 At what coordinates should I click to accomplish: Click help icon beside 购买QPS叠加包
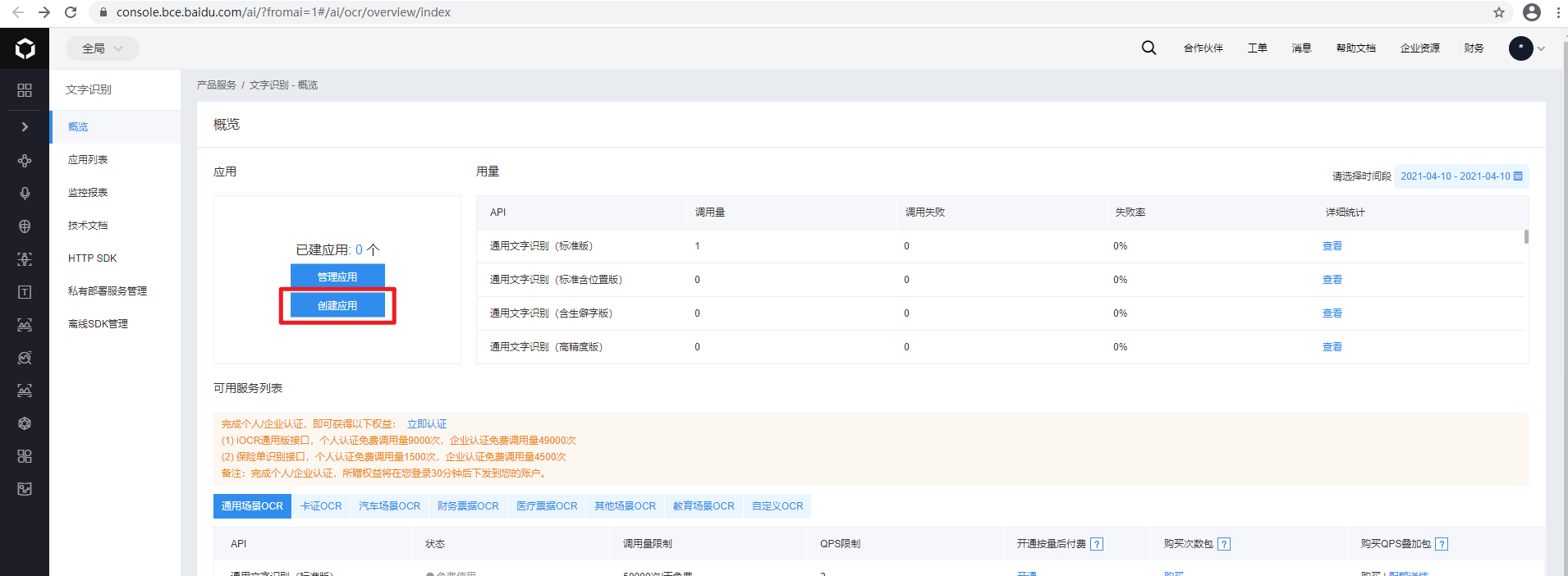[x=1442, y=544]
